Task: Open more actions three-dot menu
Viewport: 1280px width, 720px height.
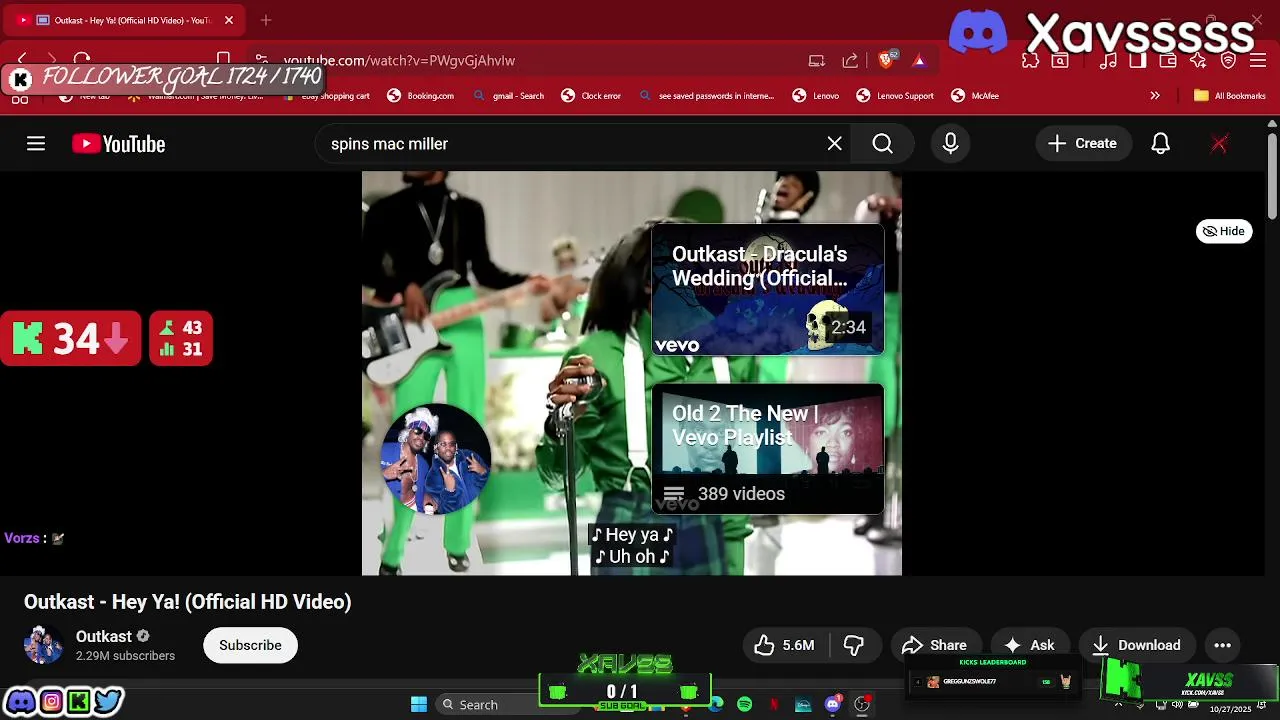Action: coord(1222,645)
